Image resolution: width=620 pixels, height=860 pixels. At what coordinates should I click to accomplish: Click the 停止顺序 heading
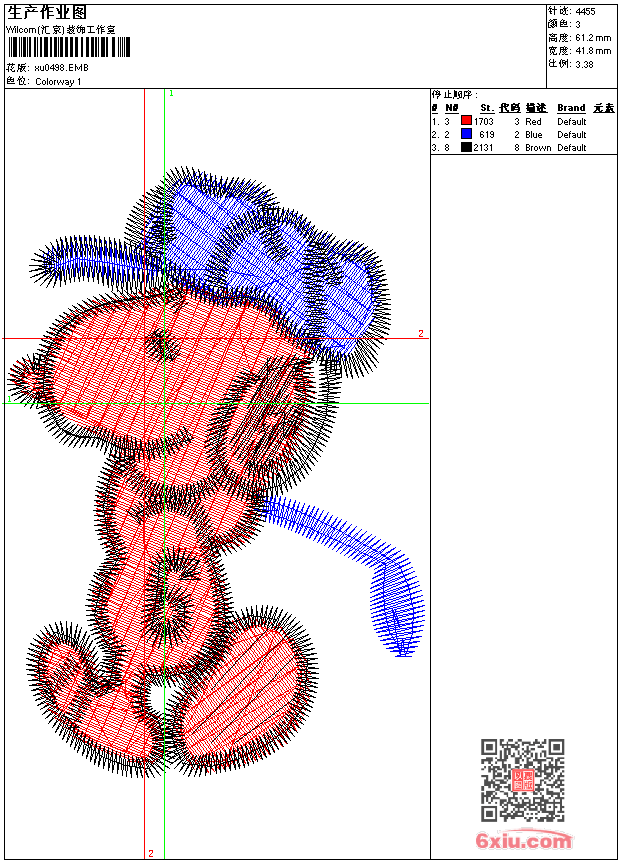point(455,95)
